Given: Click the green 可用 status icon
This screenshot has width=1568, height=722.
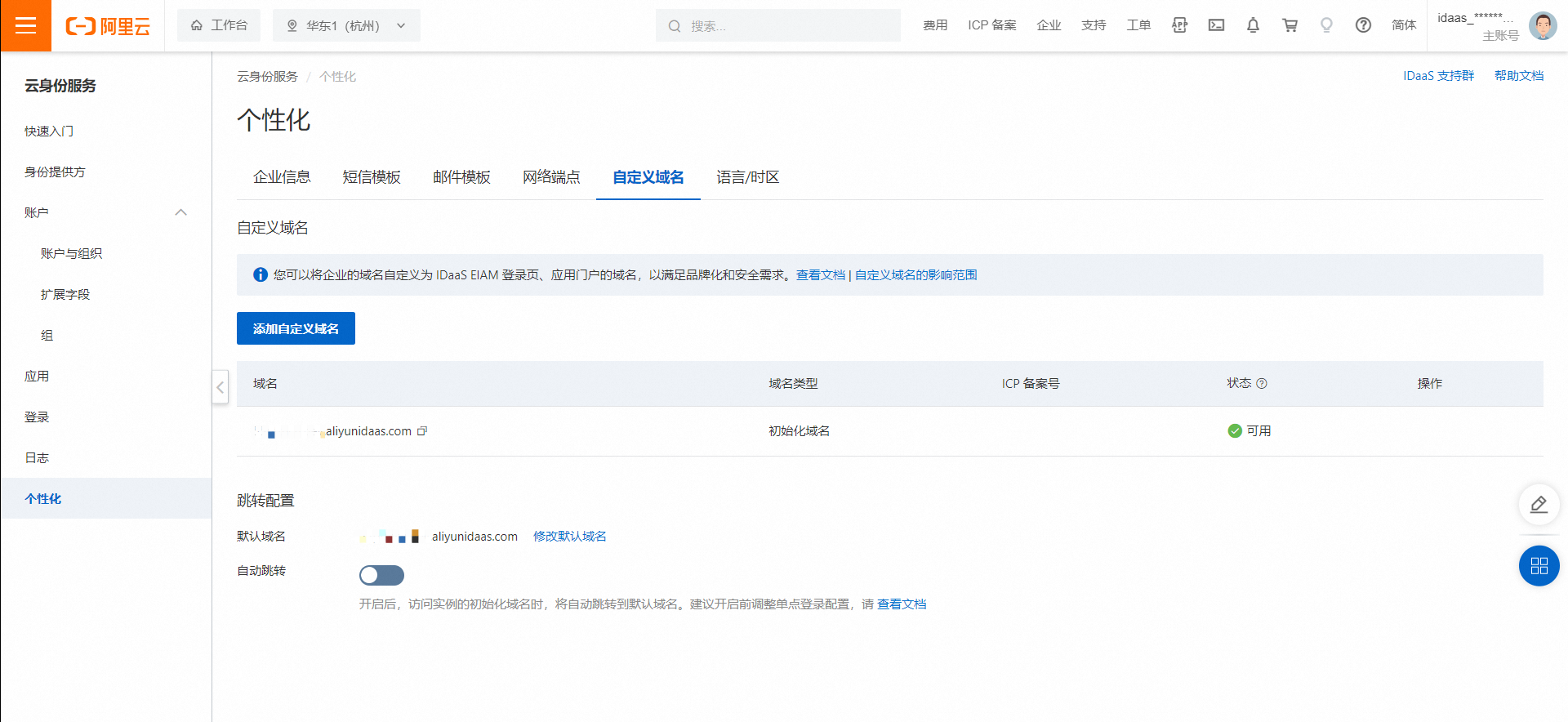Looking at the screenshot, I should point(1235,430).
